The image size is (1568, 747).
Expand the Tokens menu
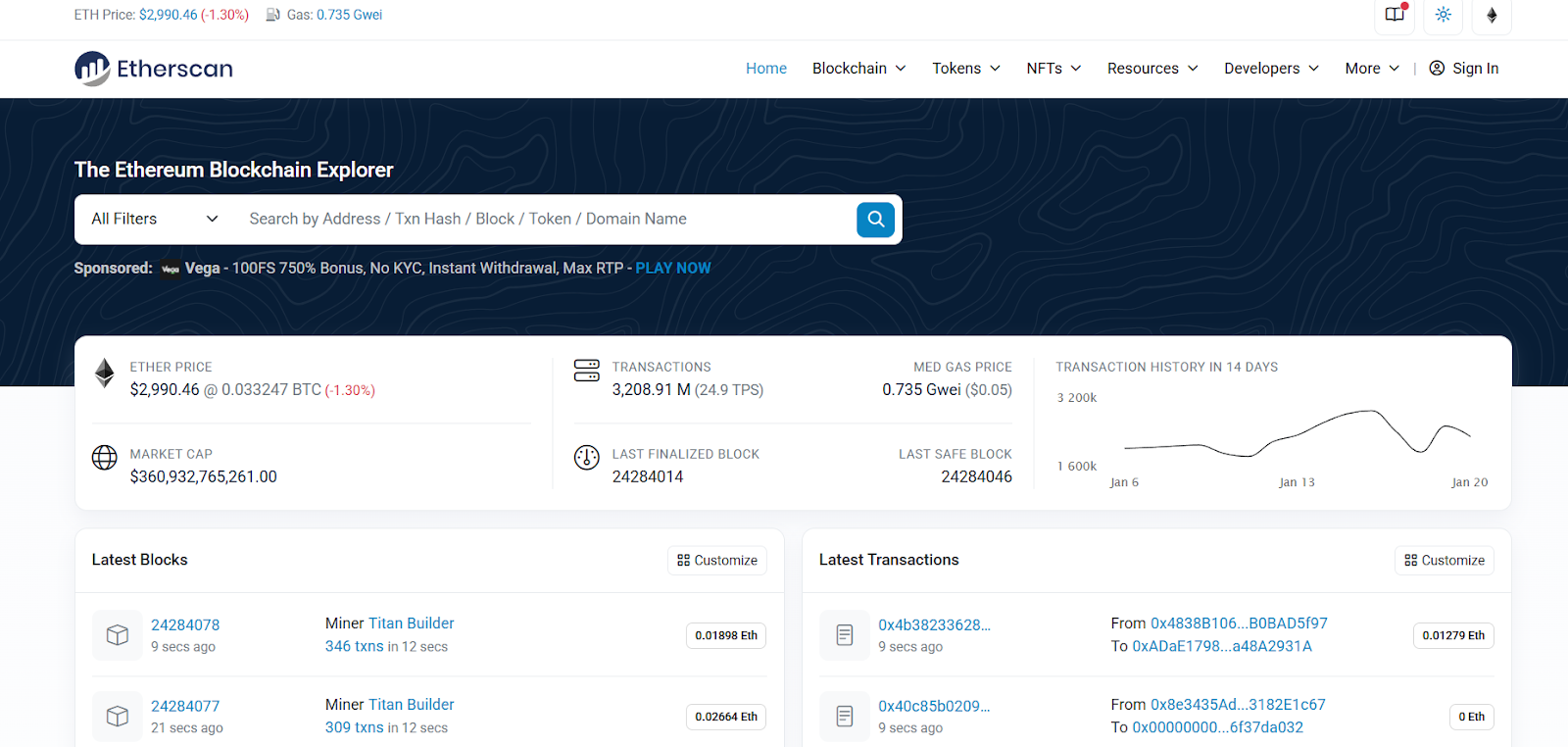tap(966, 69)
